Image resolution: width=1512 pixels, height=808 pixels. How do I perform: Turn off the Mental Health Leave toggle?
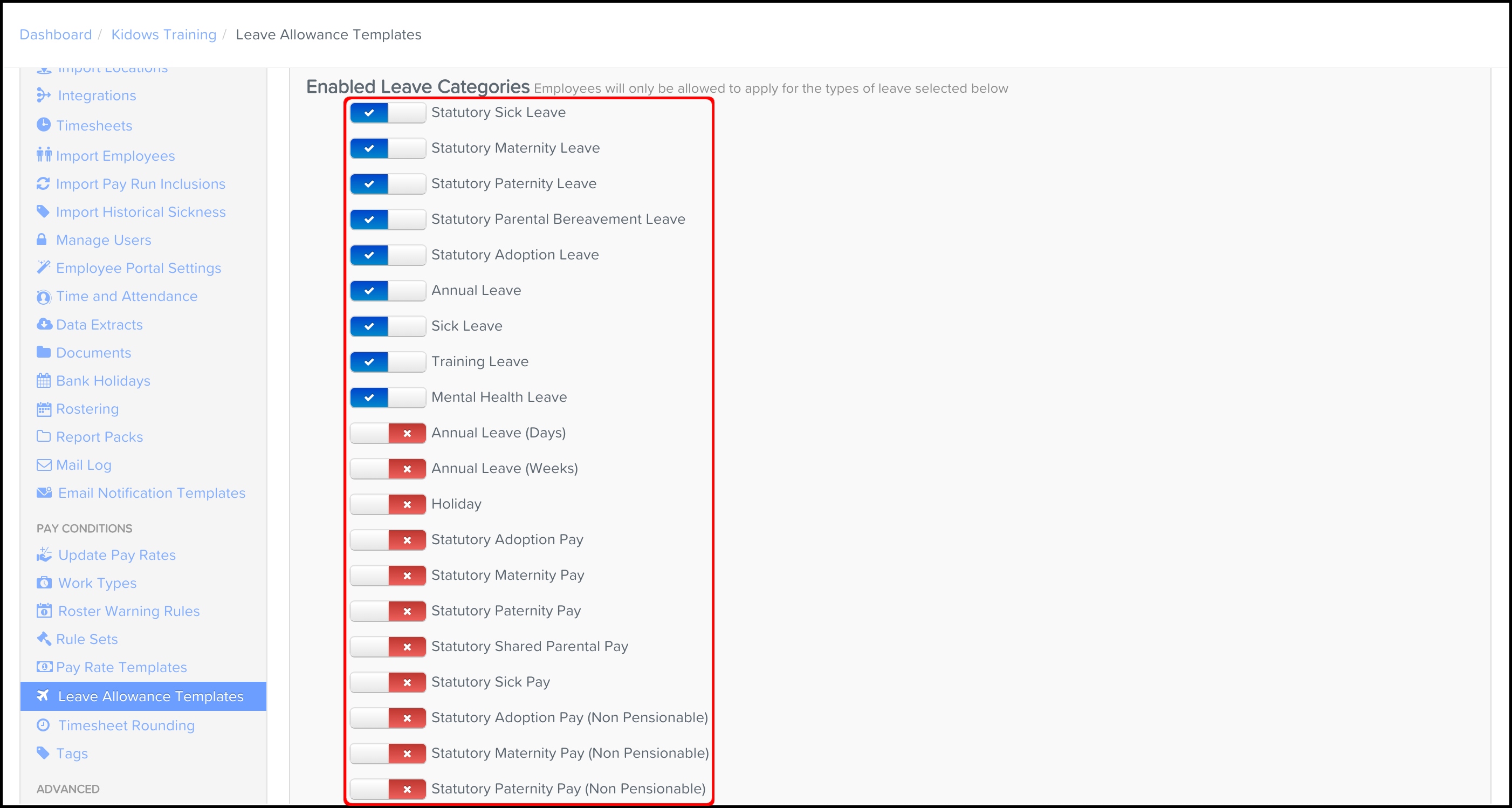point(387,398)
